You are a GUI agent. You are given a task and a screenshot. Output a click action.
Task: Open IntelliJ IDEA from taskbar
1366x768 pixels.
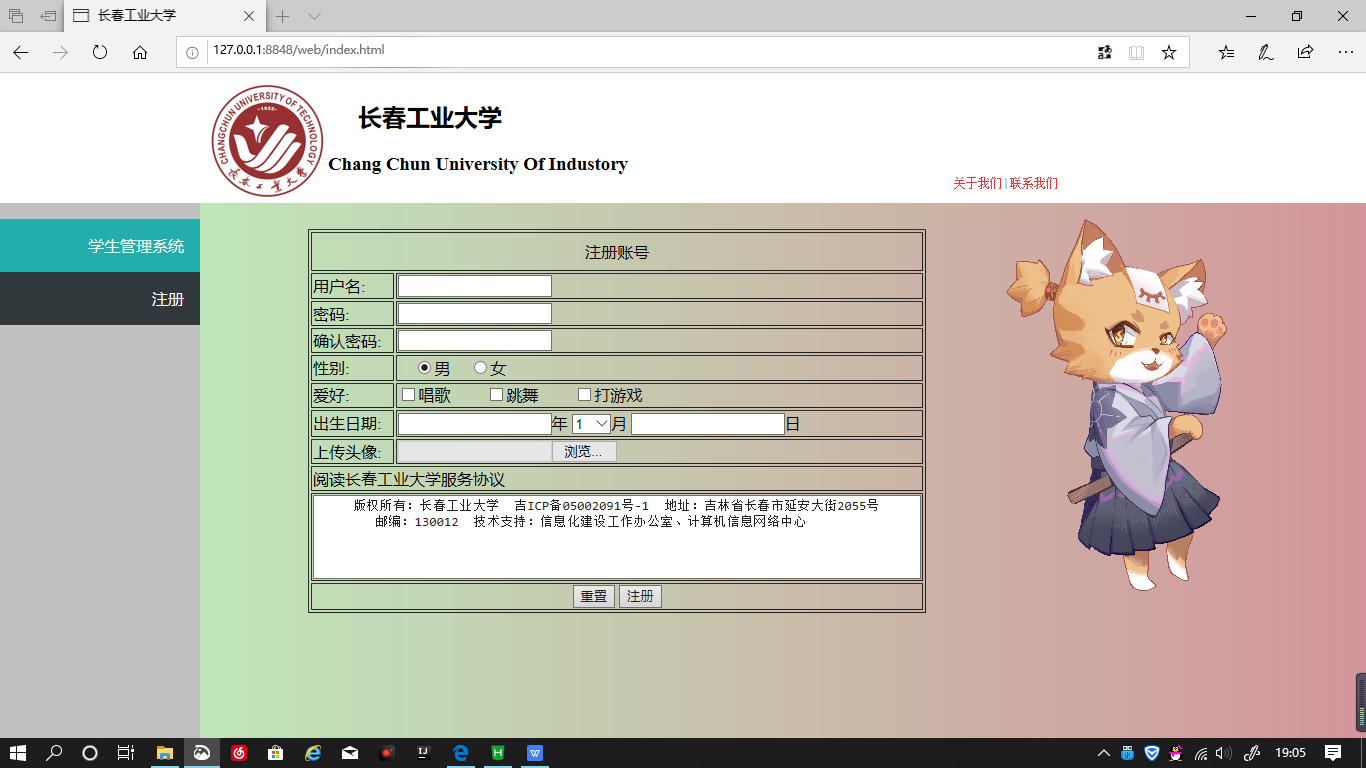click(x=424, y=752)
